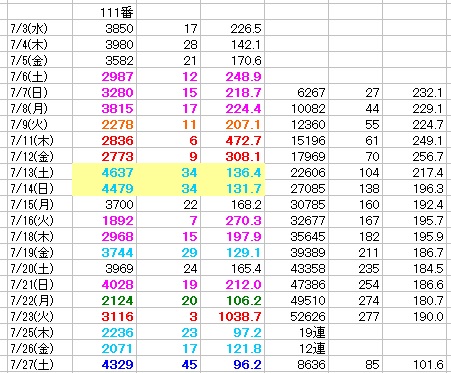Select the cell with value 3850

pyautogui.click(x=104, y=29)
